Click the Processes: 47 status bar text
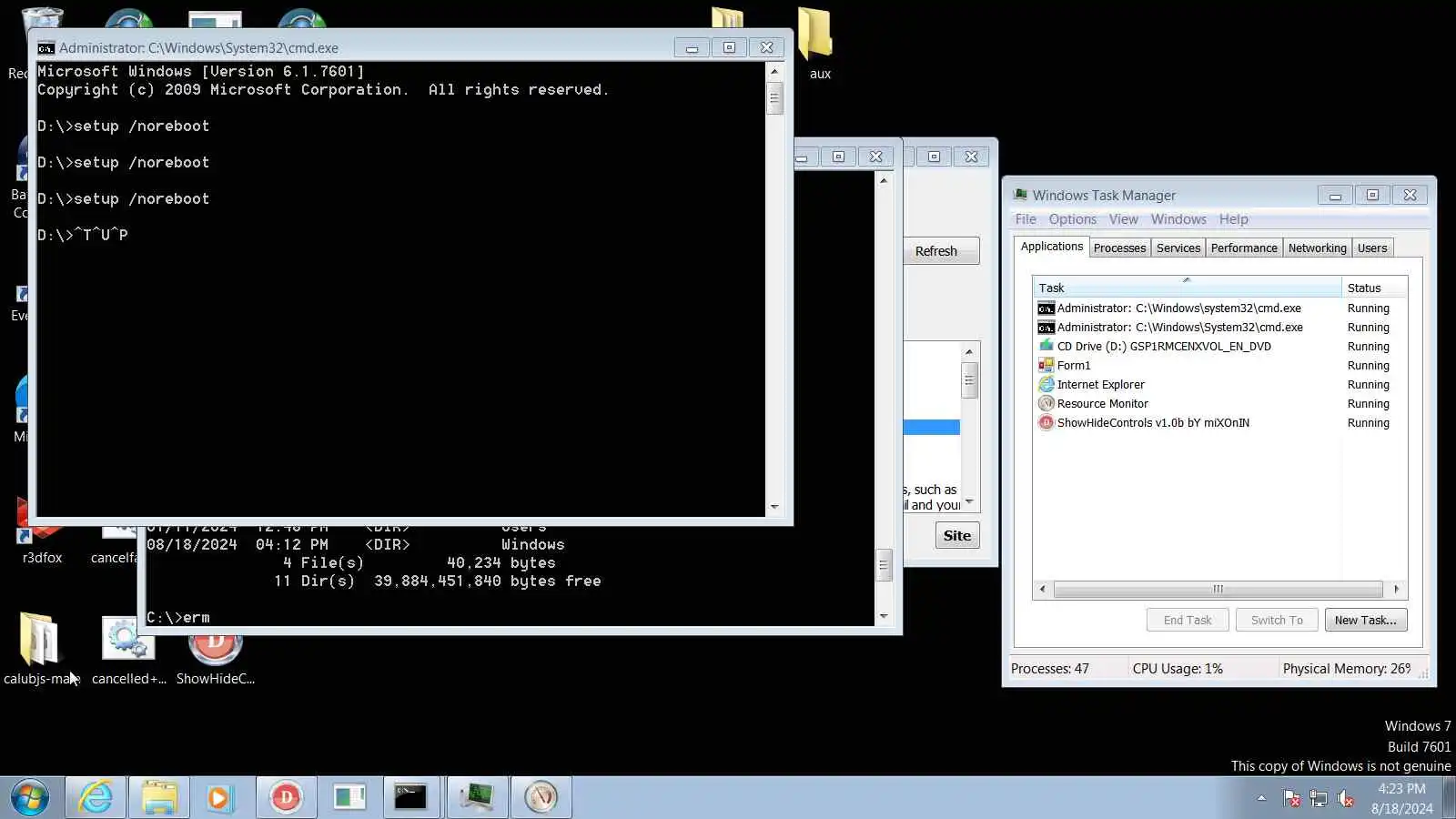 click(x=1050, y=669)
